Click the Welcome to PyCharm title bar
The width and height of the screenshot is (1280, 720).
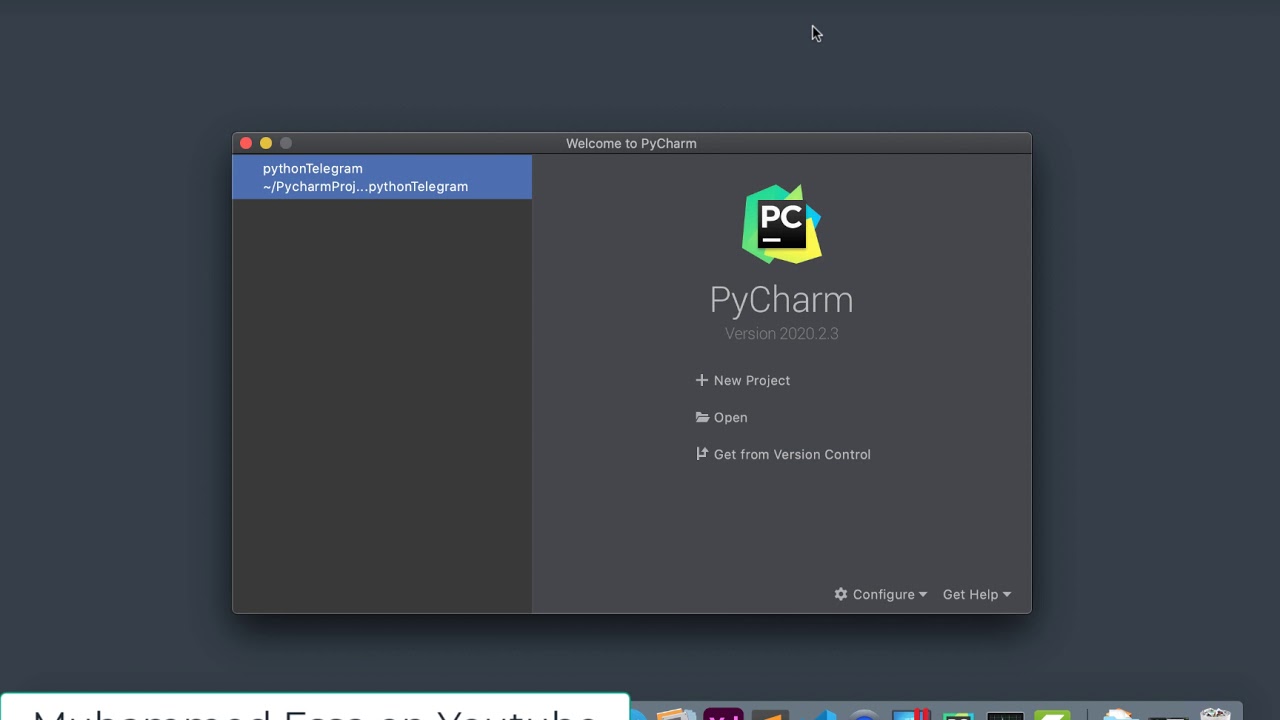pos(631,143)
